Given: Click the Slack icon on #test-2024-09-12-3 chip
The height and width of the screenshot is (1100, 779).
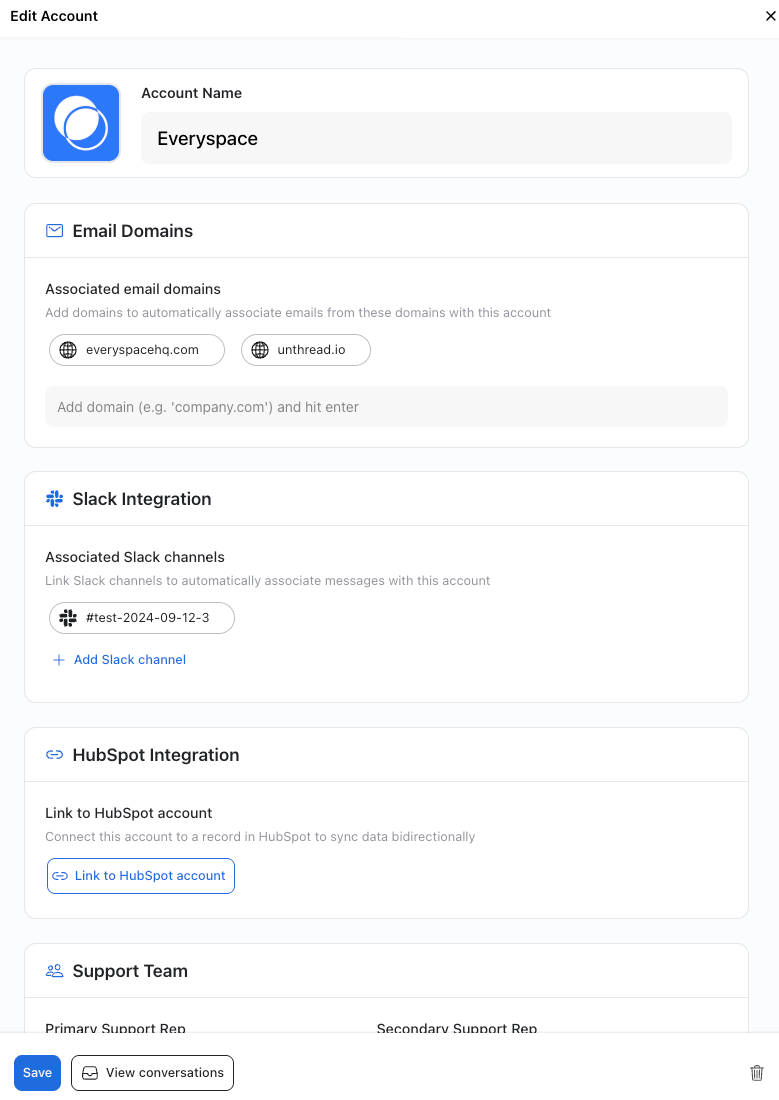Looking at the screenshot, I should click(x=68, y=618).
